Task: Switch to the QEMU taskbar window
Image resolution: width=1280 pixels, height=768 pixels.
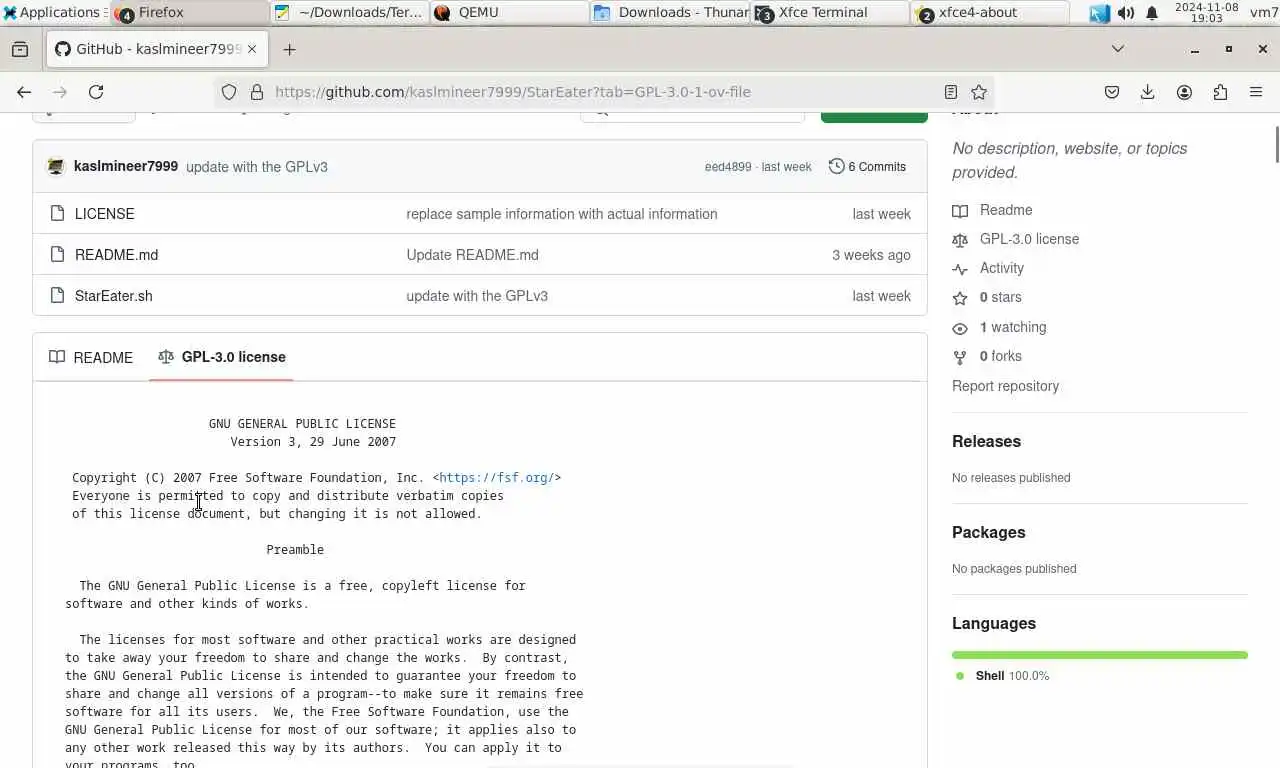Action: (x=510, y=12)
